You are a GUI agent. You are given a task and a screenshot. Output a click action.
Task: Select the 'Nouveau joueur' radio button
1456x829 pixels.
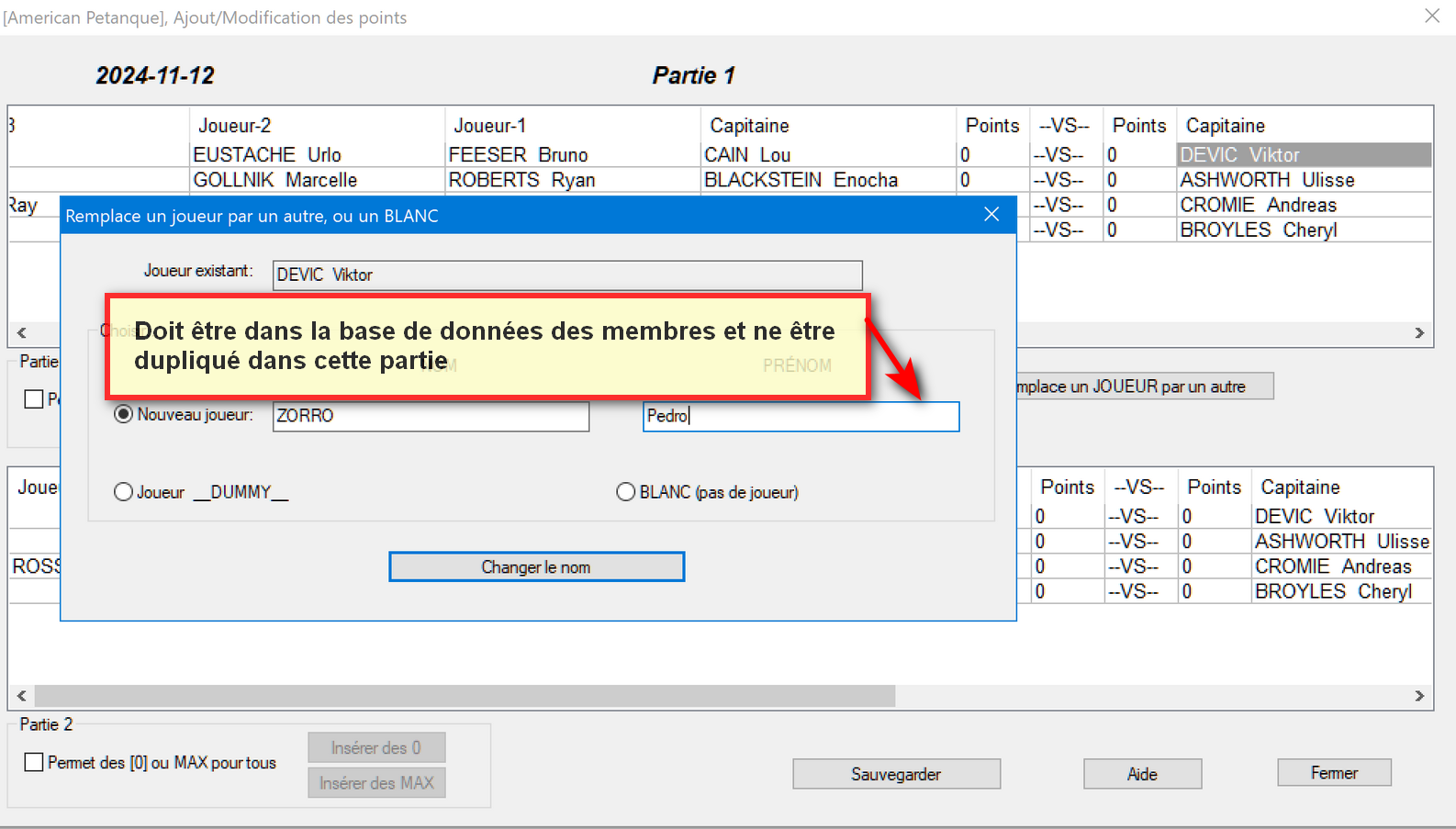(123, 415)
